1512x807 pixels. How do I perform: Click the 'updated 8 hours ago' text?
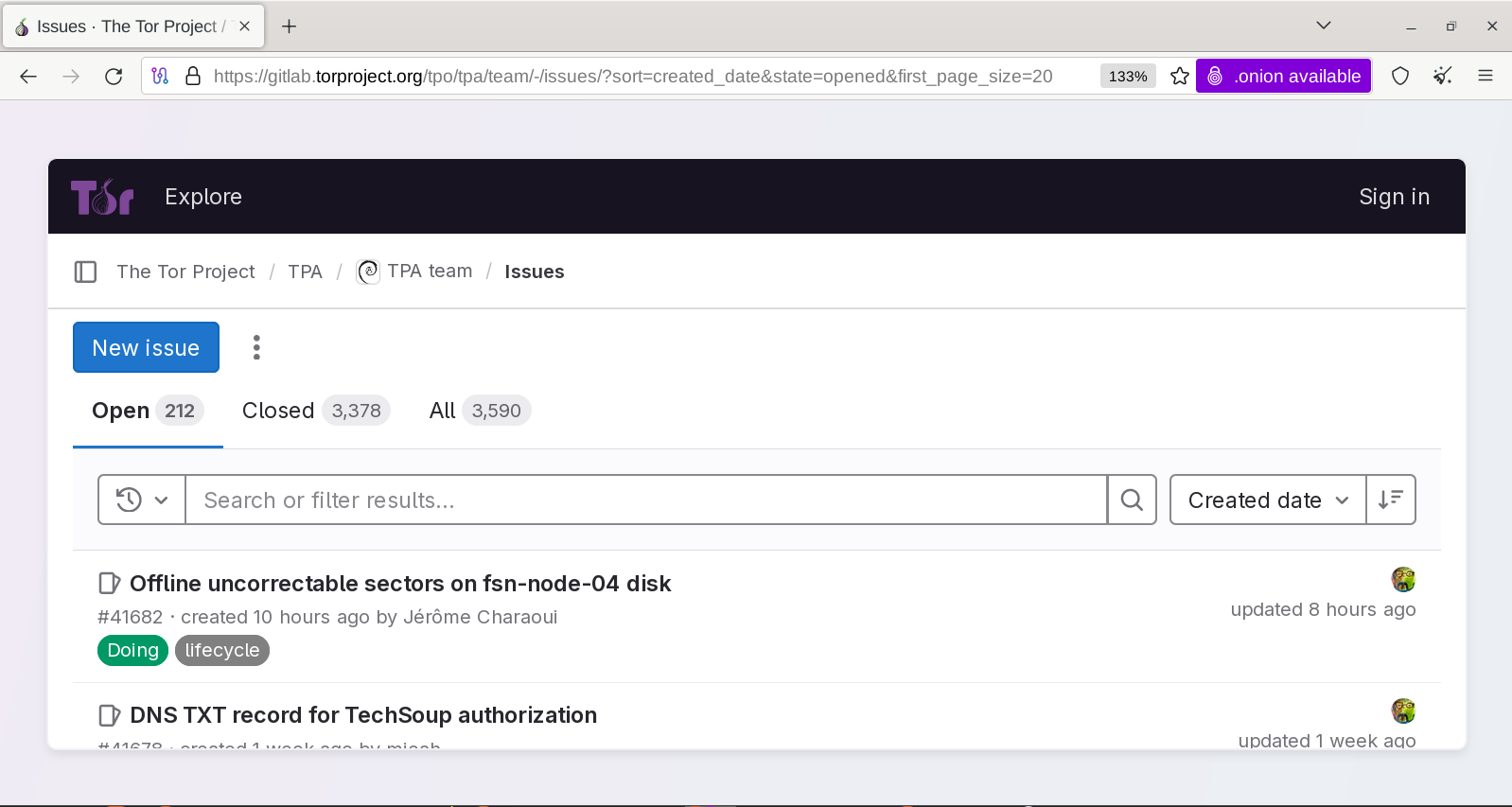click(x=1323, y=609)
